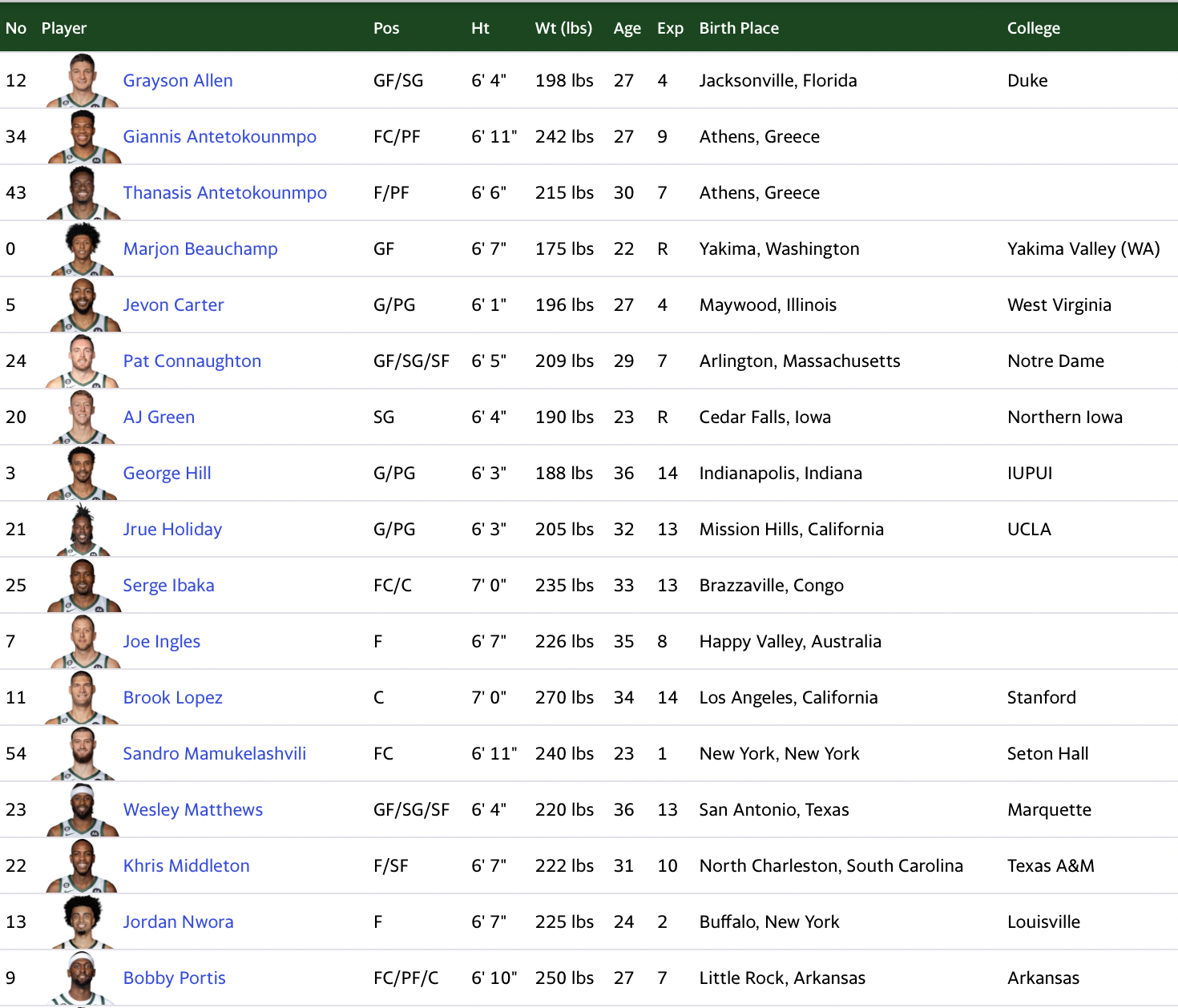Select the Notre Dame college cell
The height and width of the screenshot is (1008, 1178).
[x=1055, y=361]
